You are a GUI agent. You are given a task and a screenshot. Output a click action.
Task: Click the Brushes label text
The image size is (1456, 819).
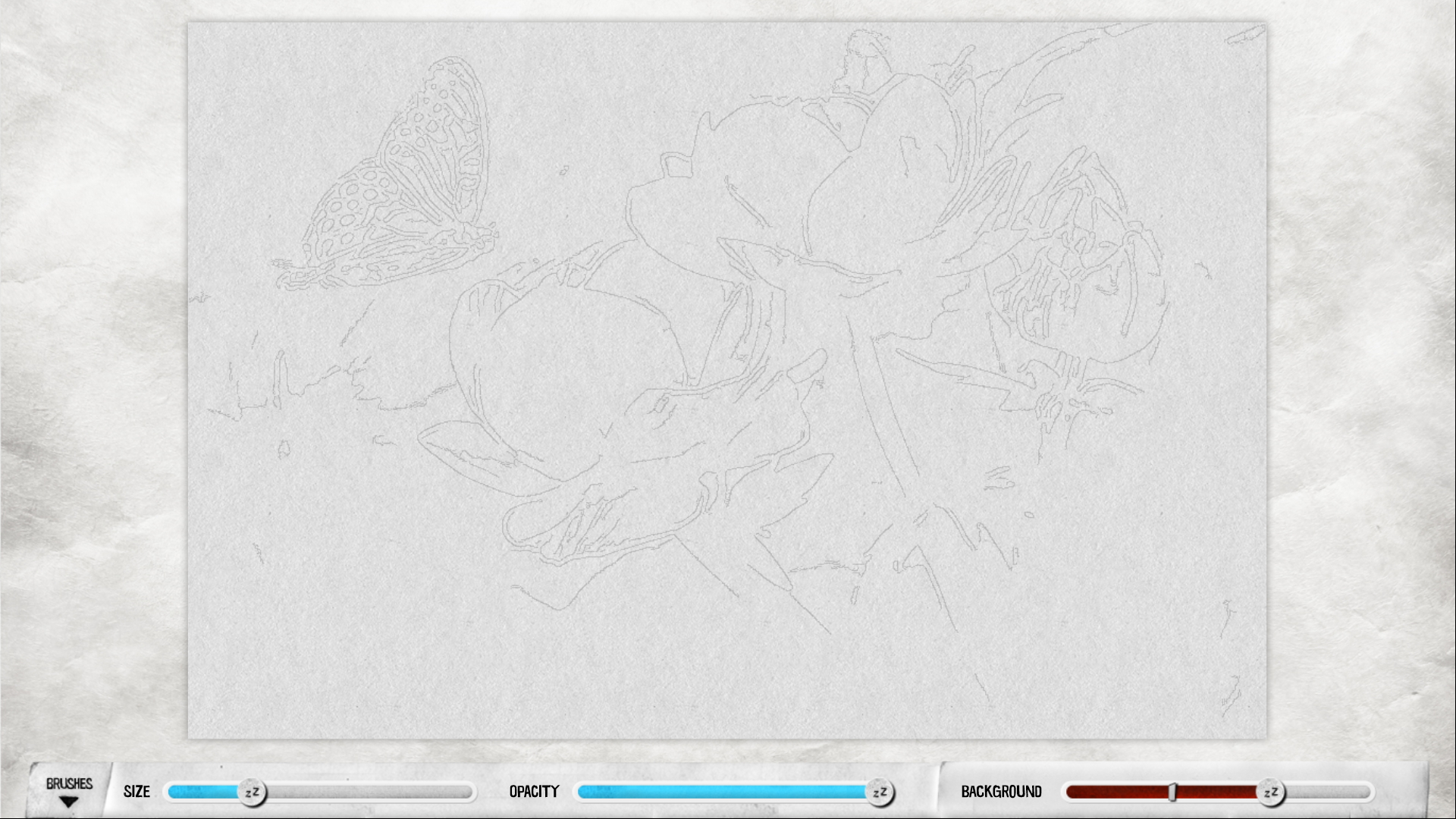pos(69,783)
